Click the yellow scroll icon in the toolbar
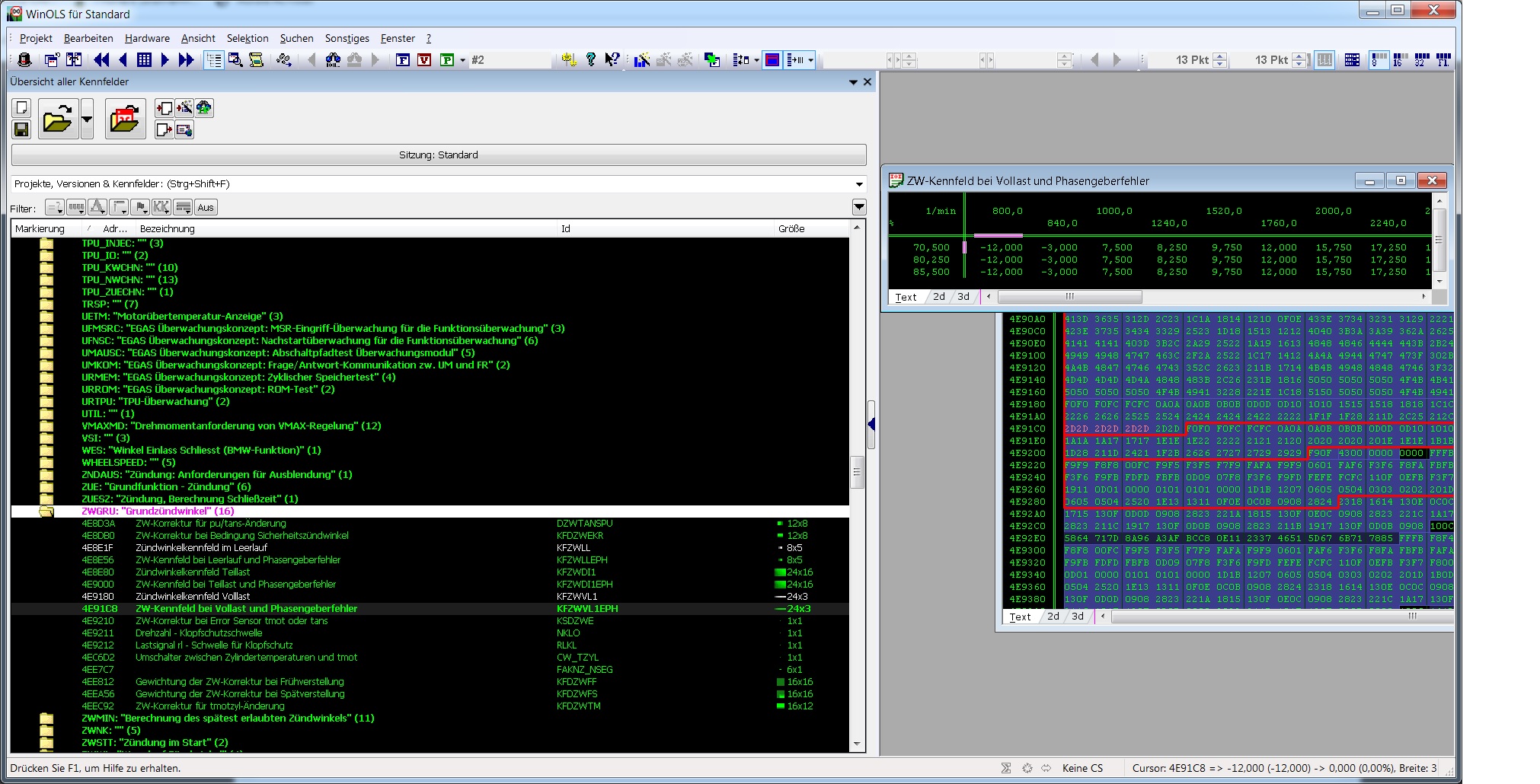The height and width of the screenshot is (784, 1540). (257, 59)
